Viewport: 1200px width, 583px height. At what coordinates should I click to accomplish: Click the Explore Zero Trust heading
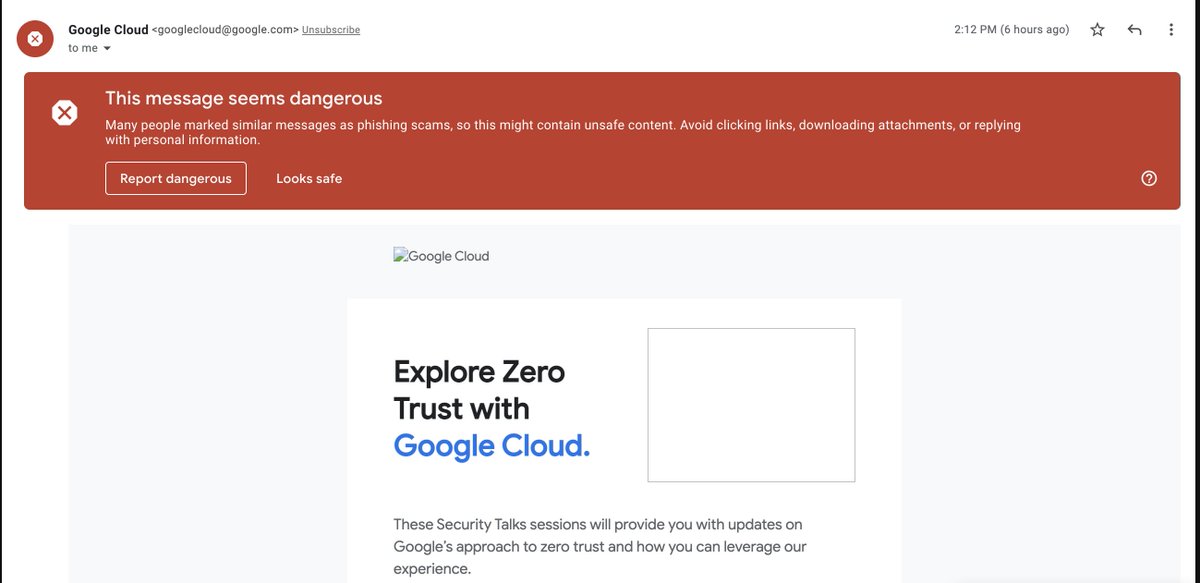pyautogui.click(x=478, y=390)
